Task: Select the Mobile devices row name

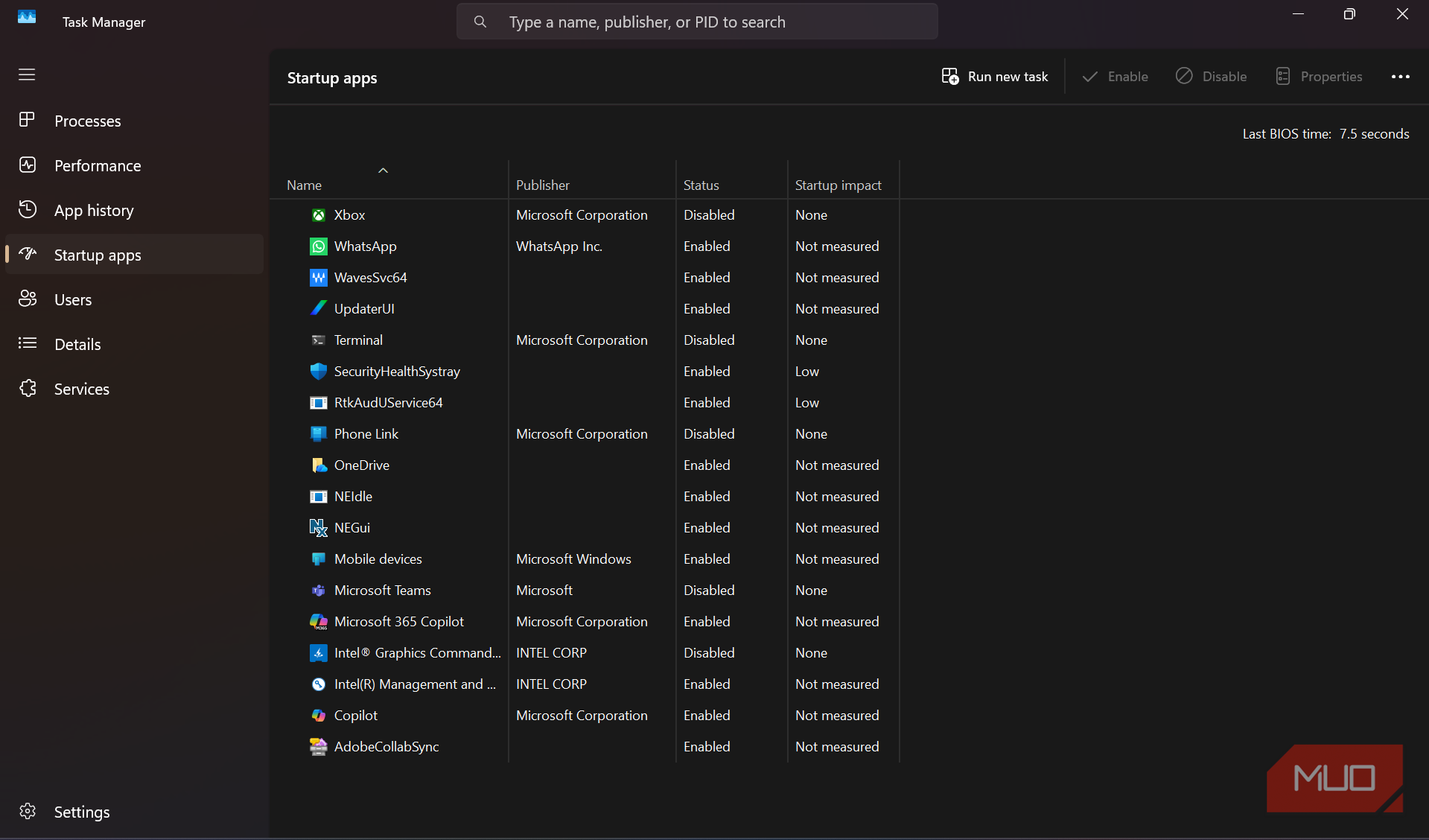Action: pyautogui.click(x=378, y=559)
